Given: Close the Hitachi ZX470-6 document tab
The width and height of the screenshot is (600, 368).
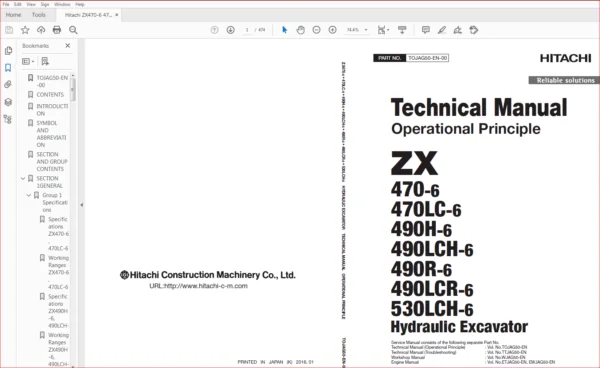Looking at the screenshot, I should [x=117, y=15].
